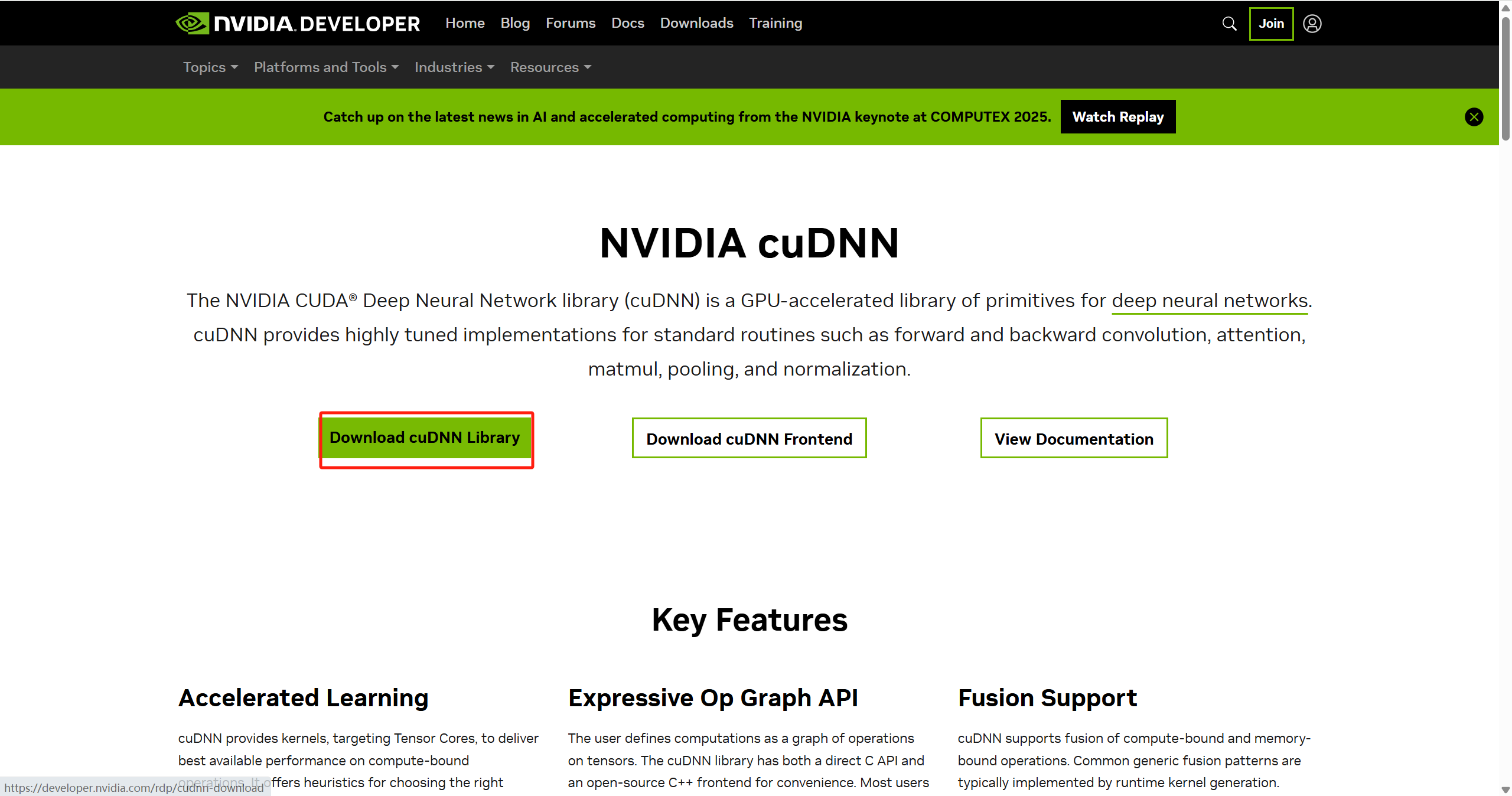
Task: Click the Watch Replay button
Action: [1117, 117]
